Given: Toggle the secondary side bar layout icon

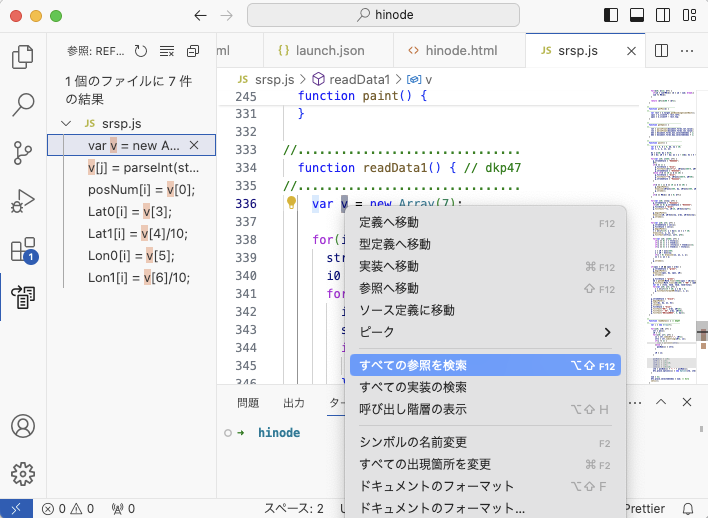Looking at the screenshot, I should 663,15.
